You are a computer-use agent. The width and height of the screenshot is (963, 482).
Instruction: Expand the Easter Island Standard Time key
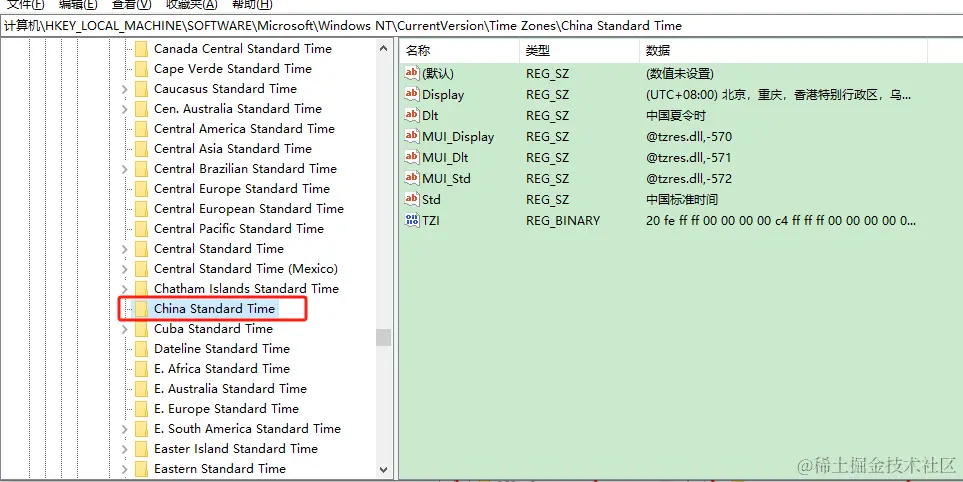125,449
